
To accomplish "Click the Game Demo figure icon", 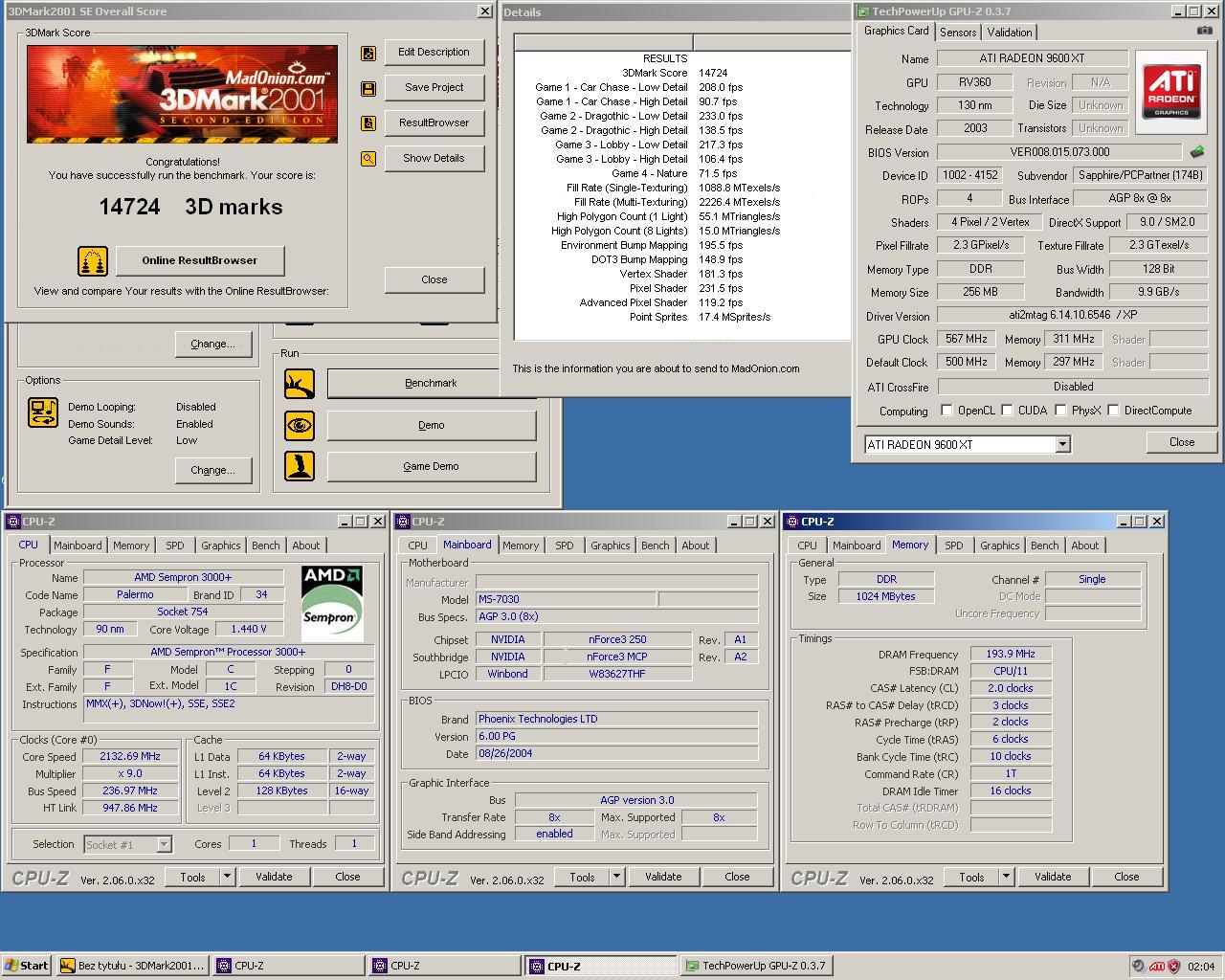I will click(299, 466).
